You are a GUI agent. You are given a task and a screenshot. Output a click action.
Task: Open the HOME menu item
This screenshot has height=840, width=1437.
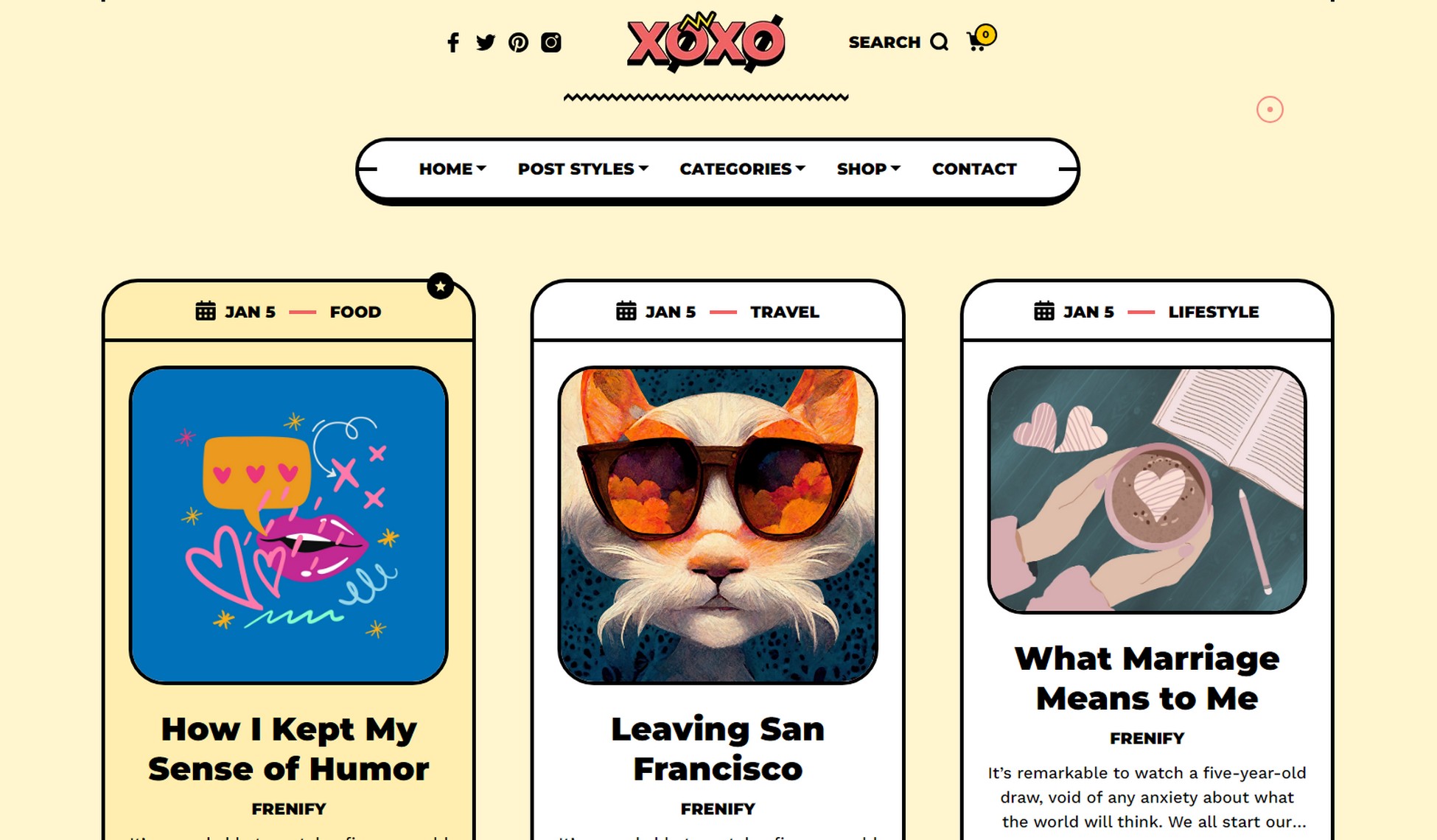452,168
